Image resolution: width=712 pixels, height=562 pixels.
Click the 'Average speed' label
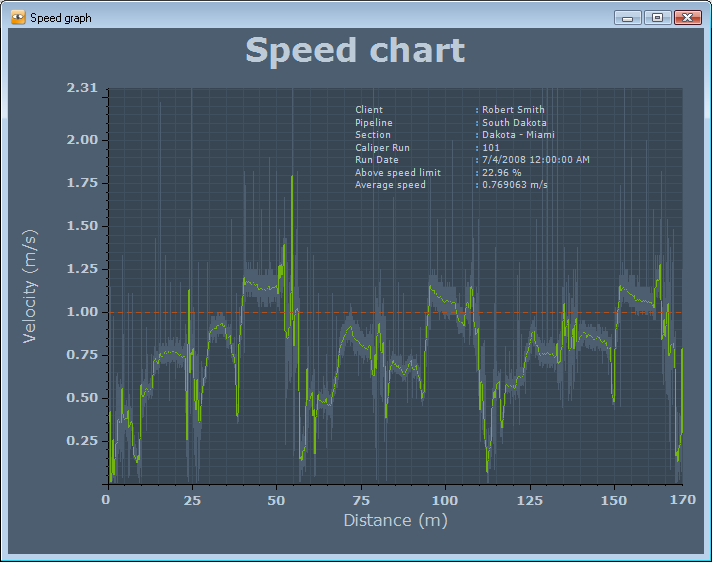(390, 185)
